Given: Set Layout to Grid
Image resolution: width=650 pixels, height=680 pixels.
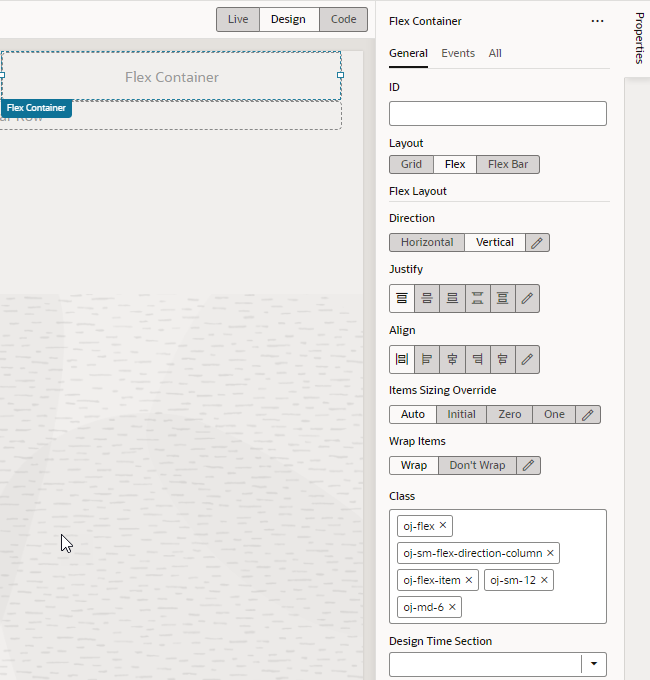Looking at the screenshot, I should 411,164.
